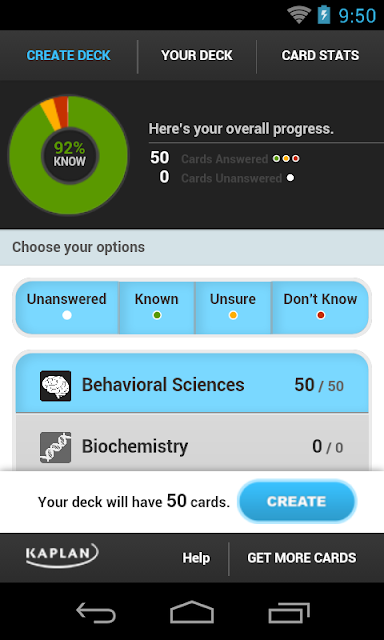384x640 pixels.
Task: Open the Card Stats tab
Action: click(x=320, y=56)
